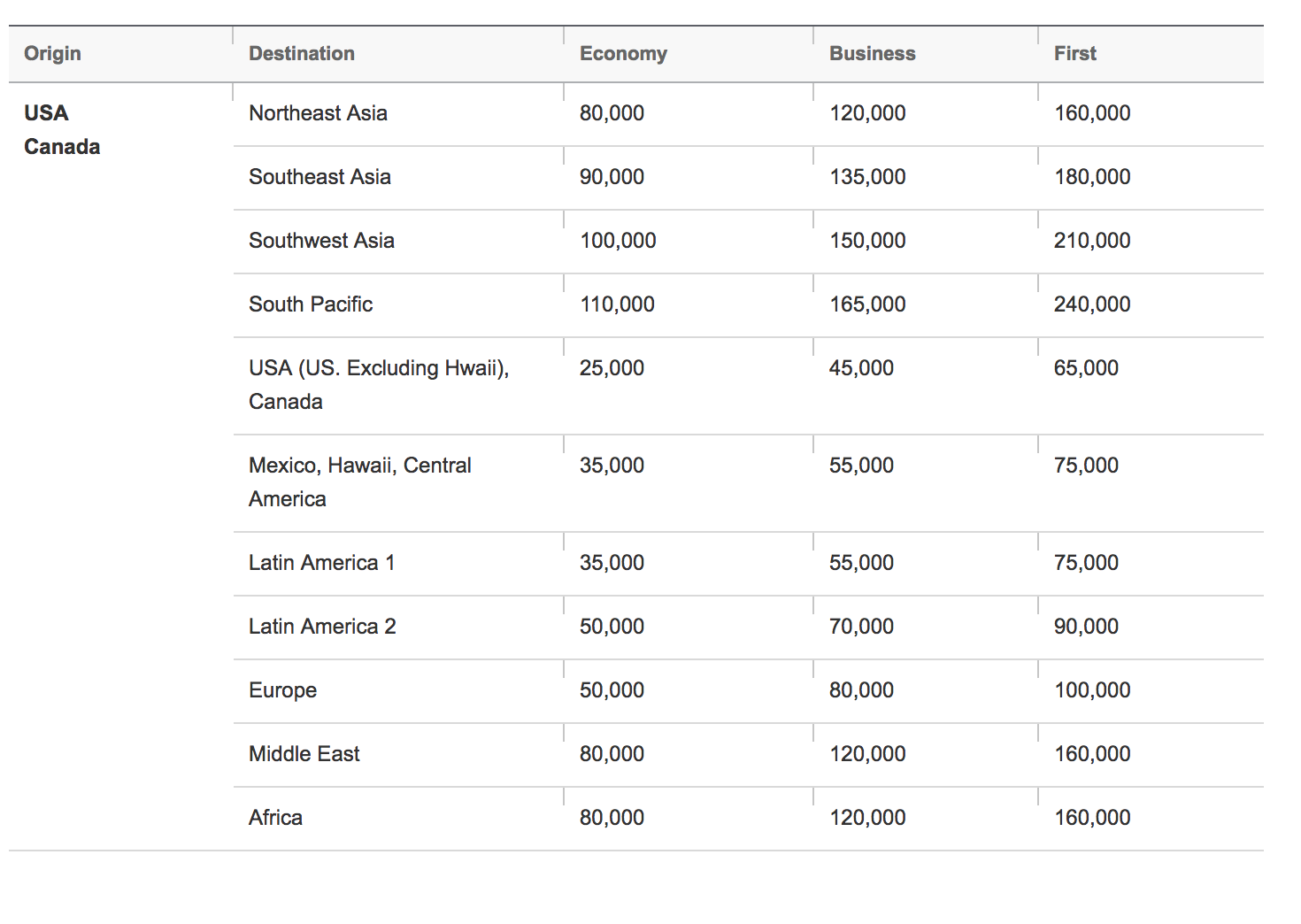Image resolution: width=1301 pixels, height=924 pixels.
Task: Select Northeast Asia first value 160,000
Action: (x=1092, y=113)
